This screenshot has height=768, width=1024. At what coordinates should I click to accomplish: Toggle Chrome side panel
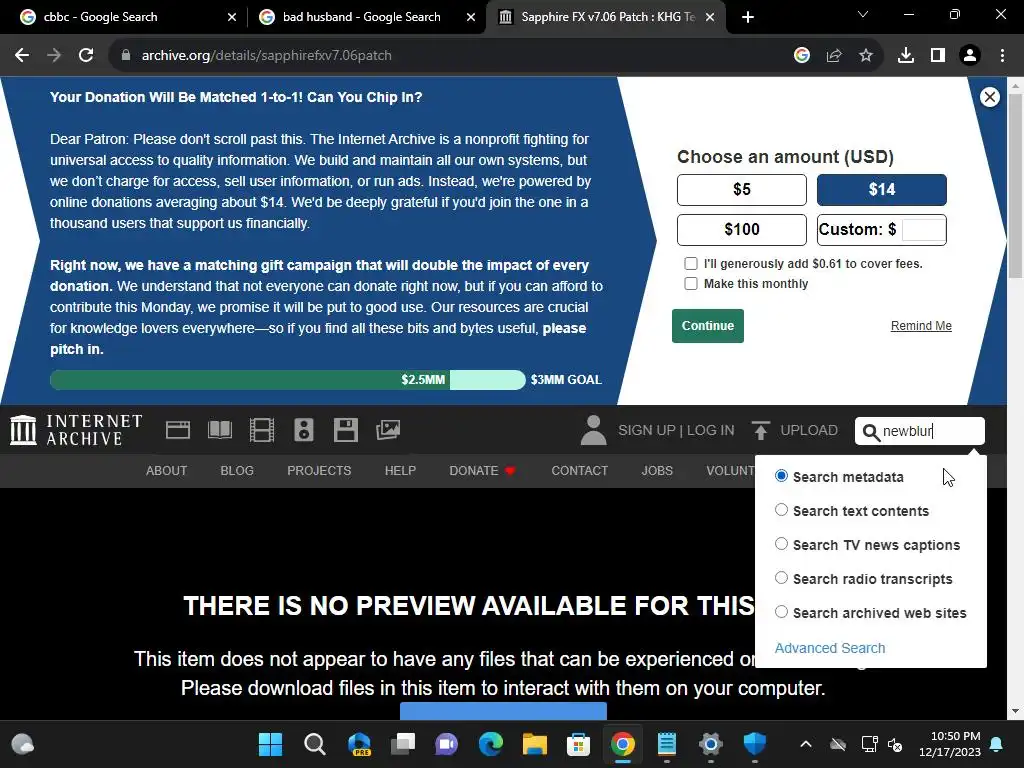[x=938, y=56]
